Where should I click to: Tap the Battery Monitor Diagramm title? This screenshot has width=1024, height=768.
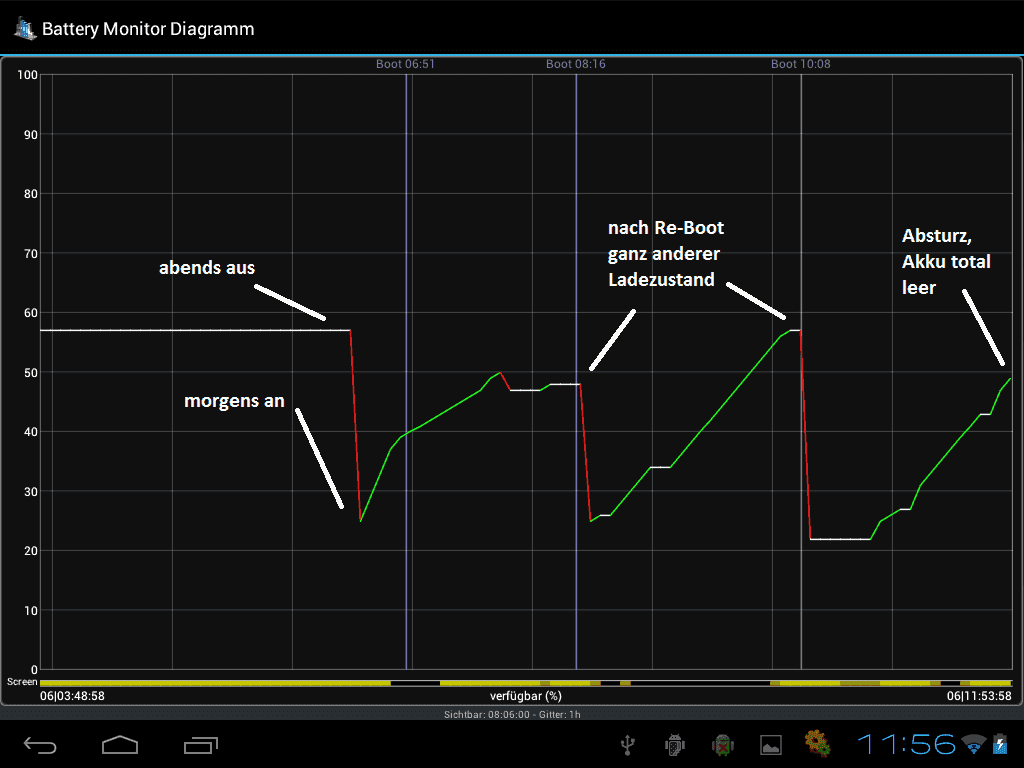click(x=148, y=29)
